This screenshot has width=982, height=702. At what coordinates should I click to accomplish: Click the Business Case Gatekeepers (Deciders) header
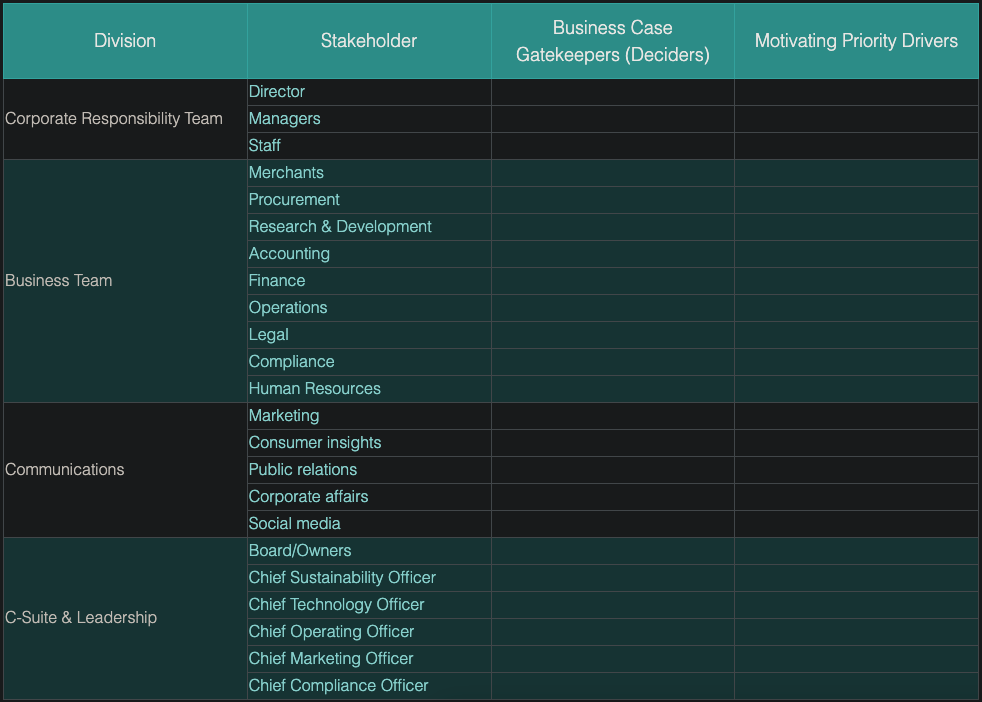tap(612, 41)
